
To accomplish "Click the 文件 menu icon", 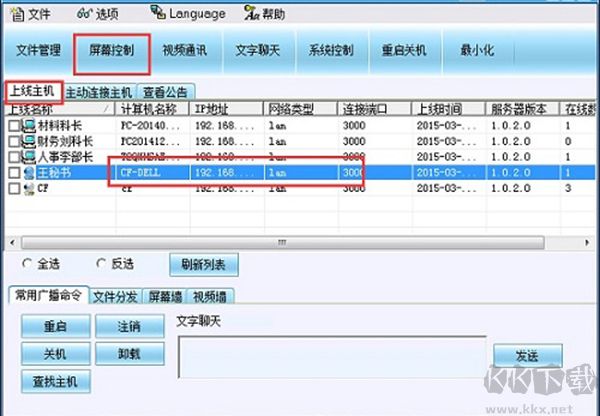I will pyautogui.click(x=16, y=14).
